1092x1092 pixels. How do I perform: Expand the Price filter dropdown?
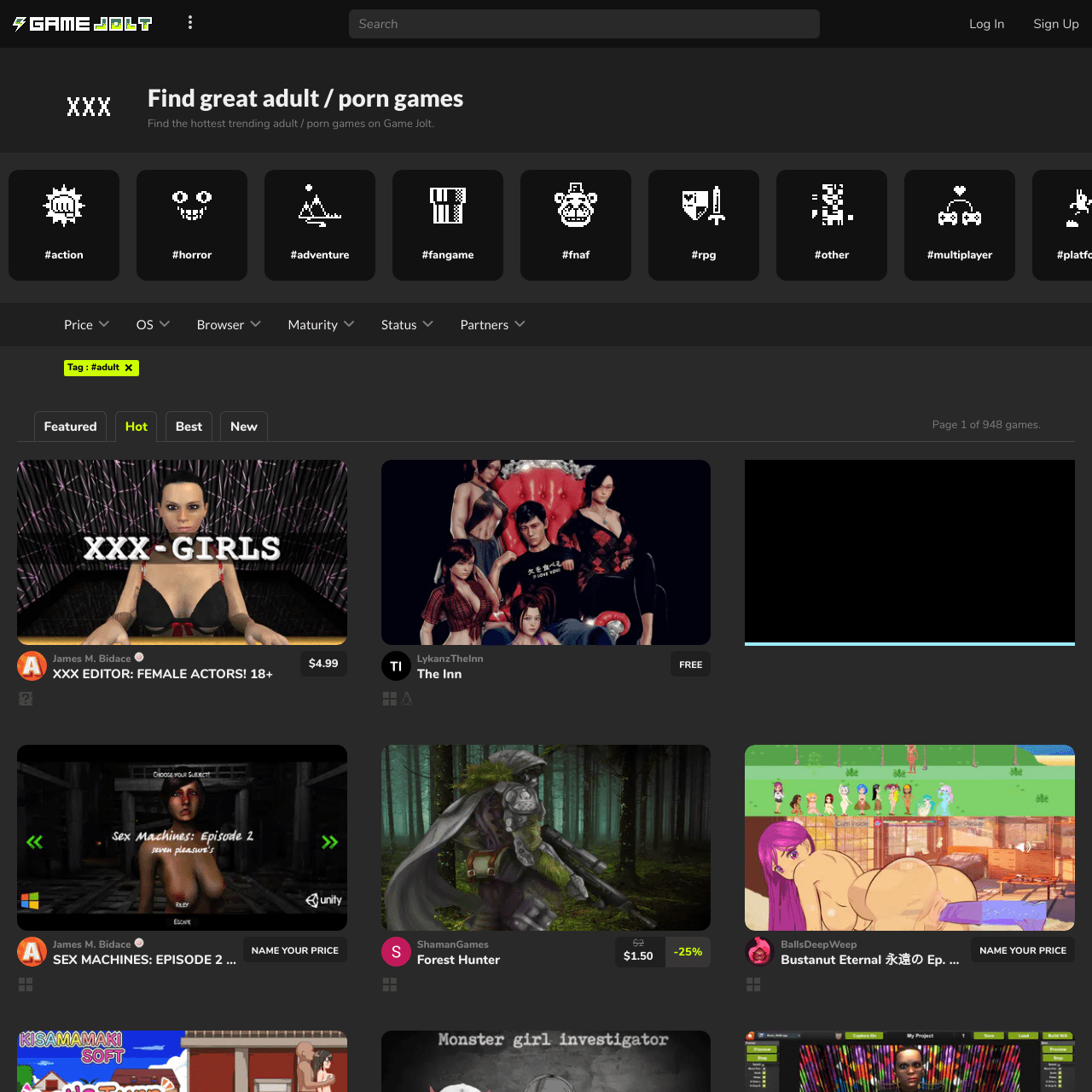click(86, 325)
